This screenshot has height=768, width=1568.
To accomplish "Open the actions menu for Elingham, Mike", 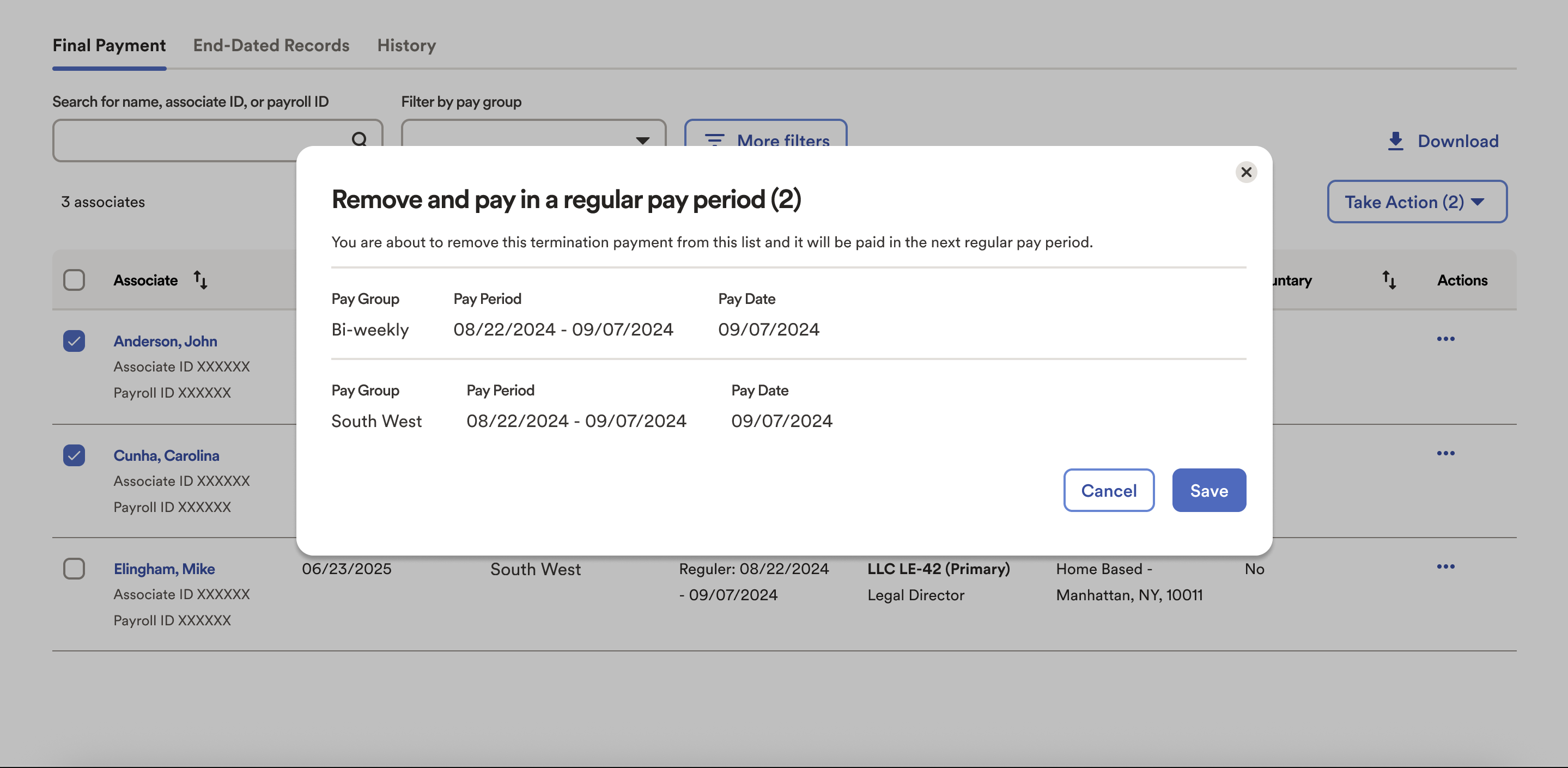I will coord(1445,567).
